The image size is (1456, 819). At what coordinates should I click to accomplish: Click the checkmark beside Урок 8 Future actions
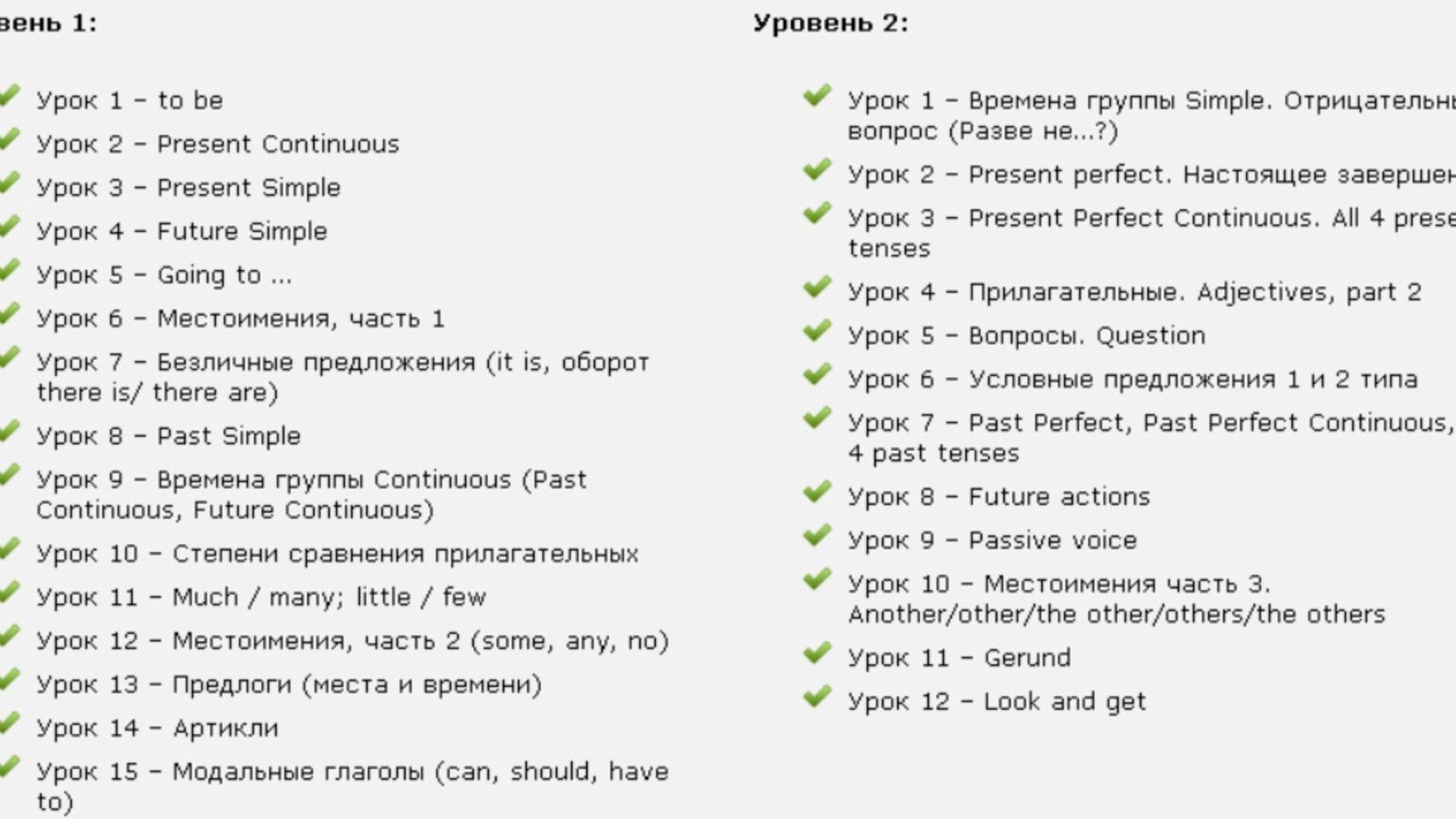pos(817,492)
